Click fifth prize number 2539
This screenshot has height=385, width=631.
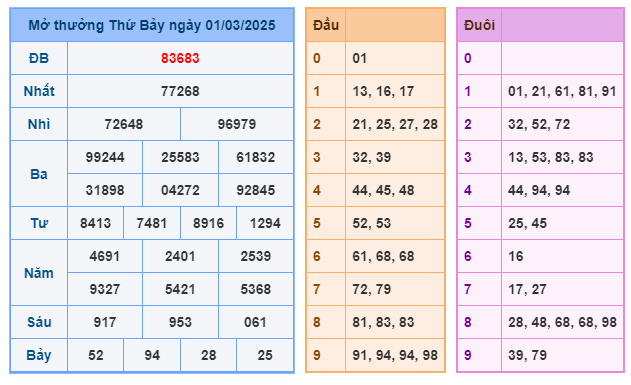coord(256,256)
